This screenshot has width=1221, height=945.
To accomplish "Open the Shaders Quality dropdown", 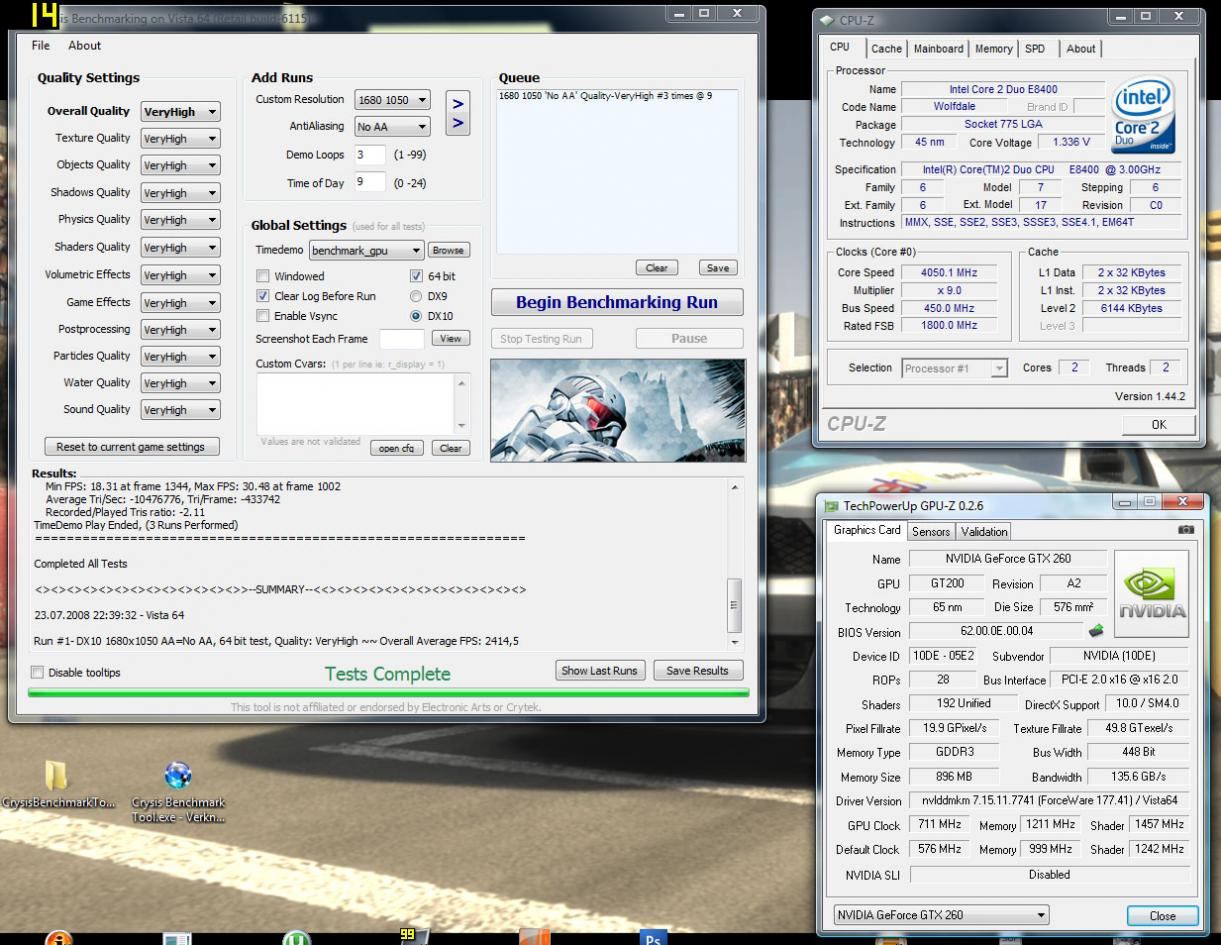I will (x=180, y=248).
